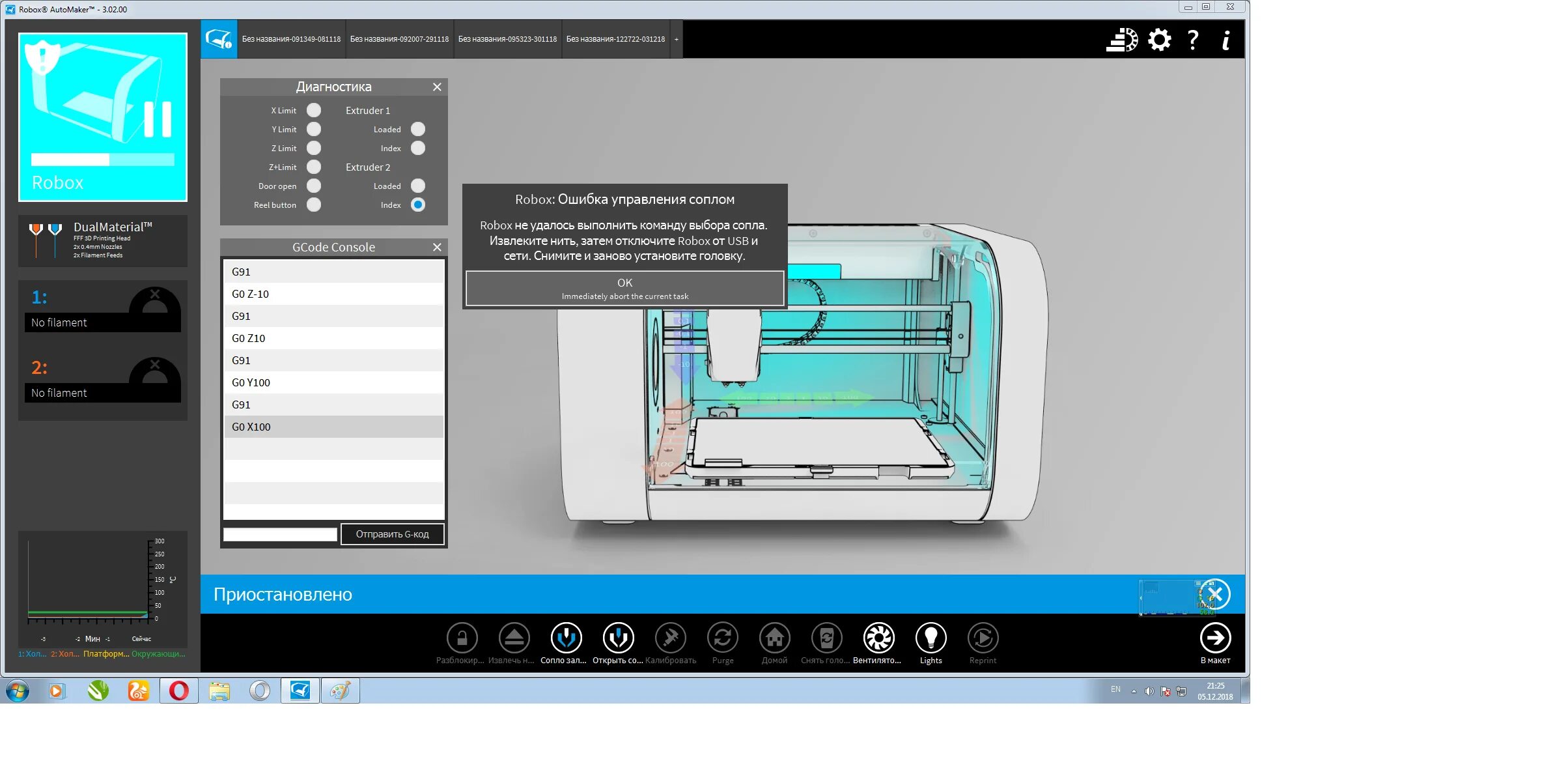Click the Y Limit indicator
This screenshot has width=1568, height=770.
pos(314,129)
